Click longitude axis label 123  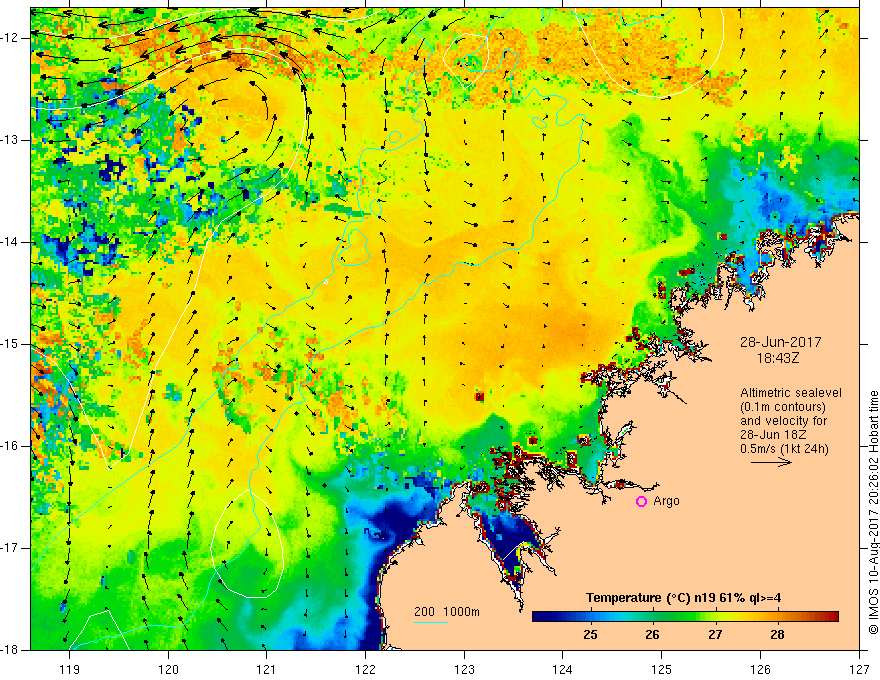click(x=464, y=669)
